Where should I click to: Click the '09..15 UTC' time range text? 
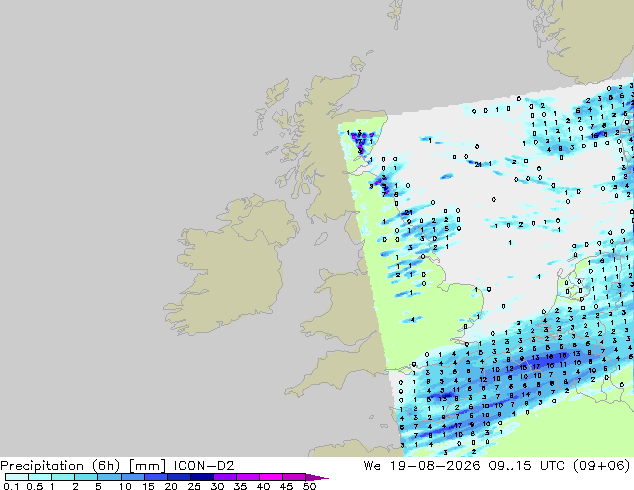(x=526, y=466)
